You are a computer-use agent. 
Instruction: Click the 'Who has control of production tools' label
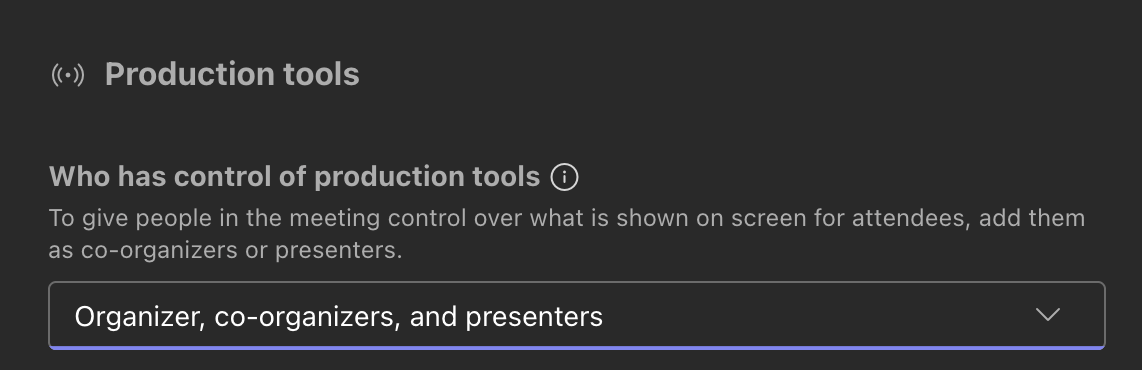294,177
